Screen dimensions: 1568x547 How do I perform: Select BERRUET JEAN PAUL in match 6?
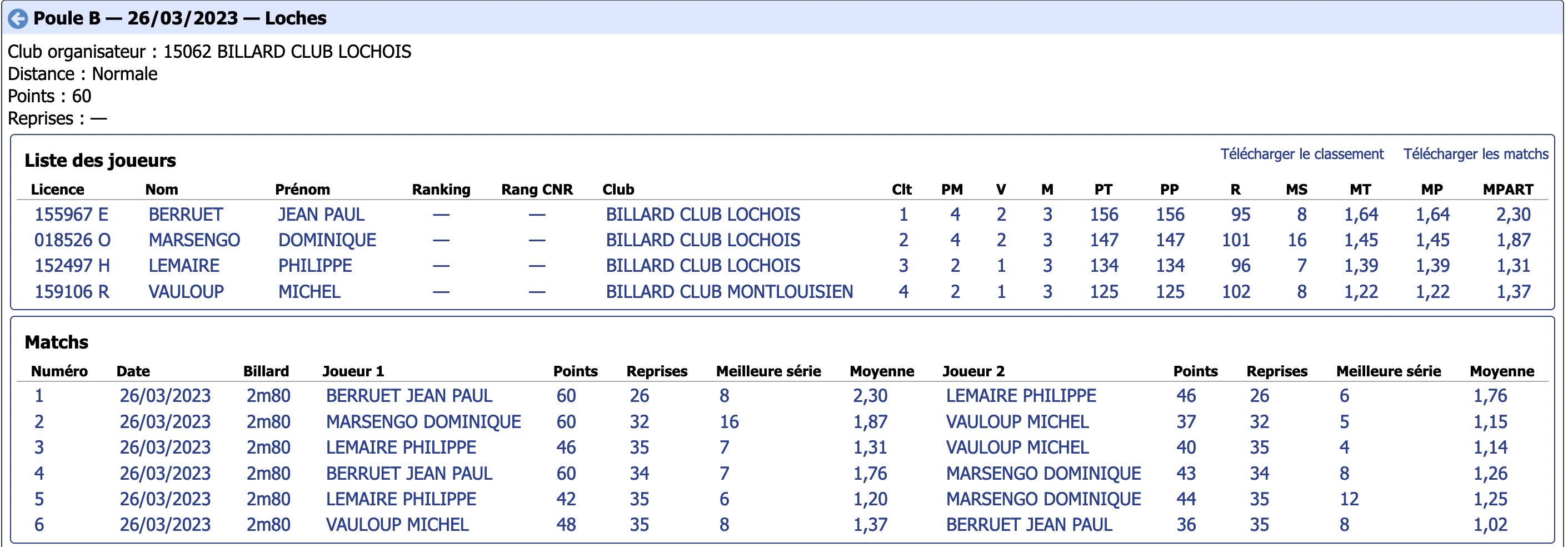[x=1028, y=524]
